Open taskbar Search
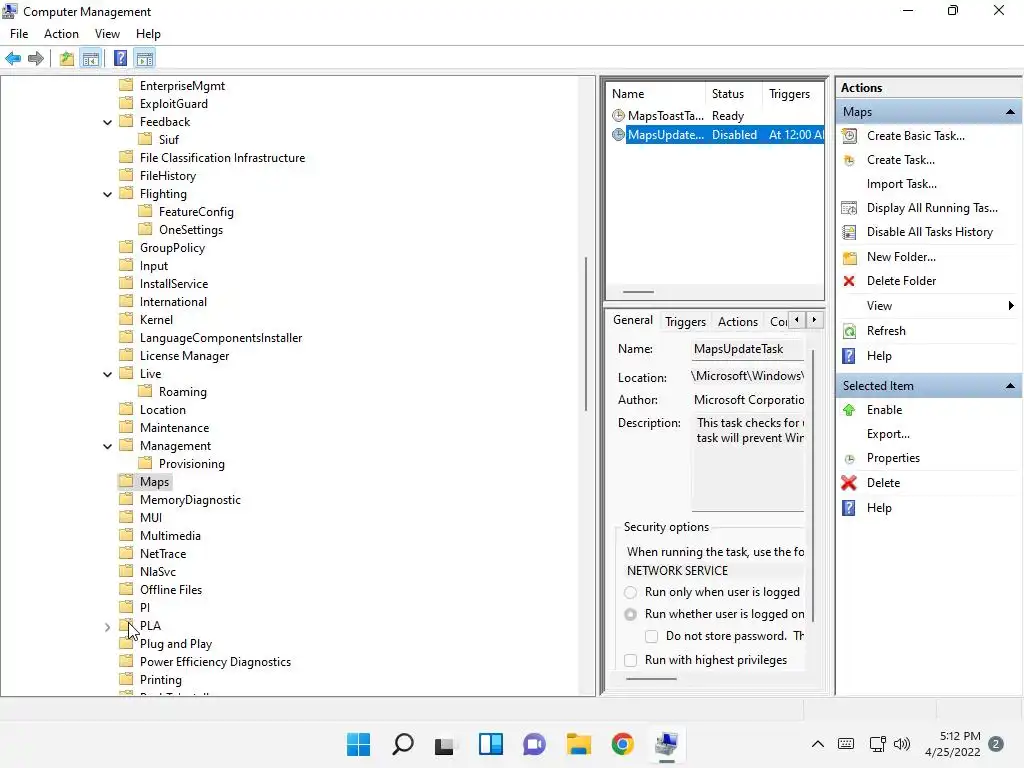 (x=402, y=744)
